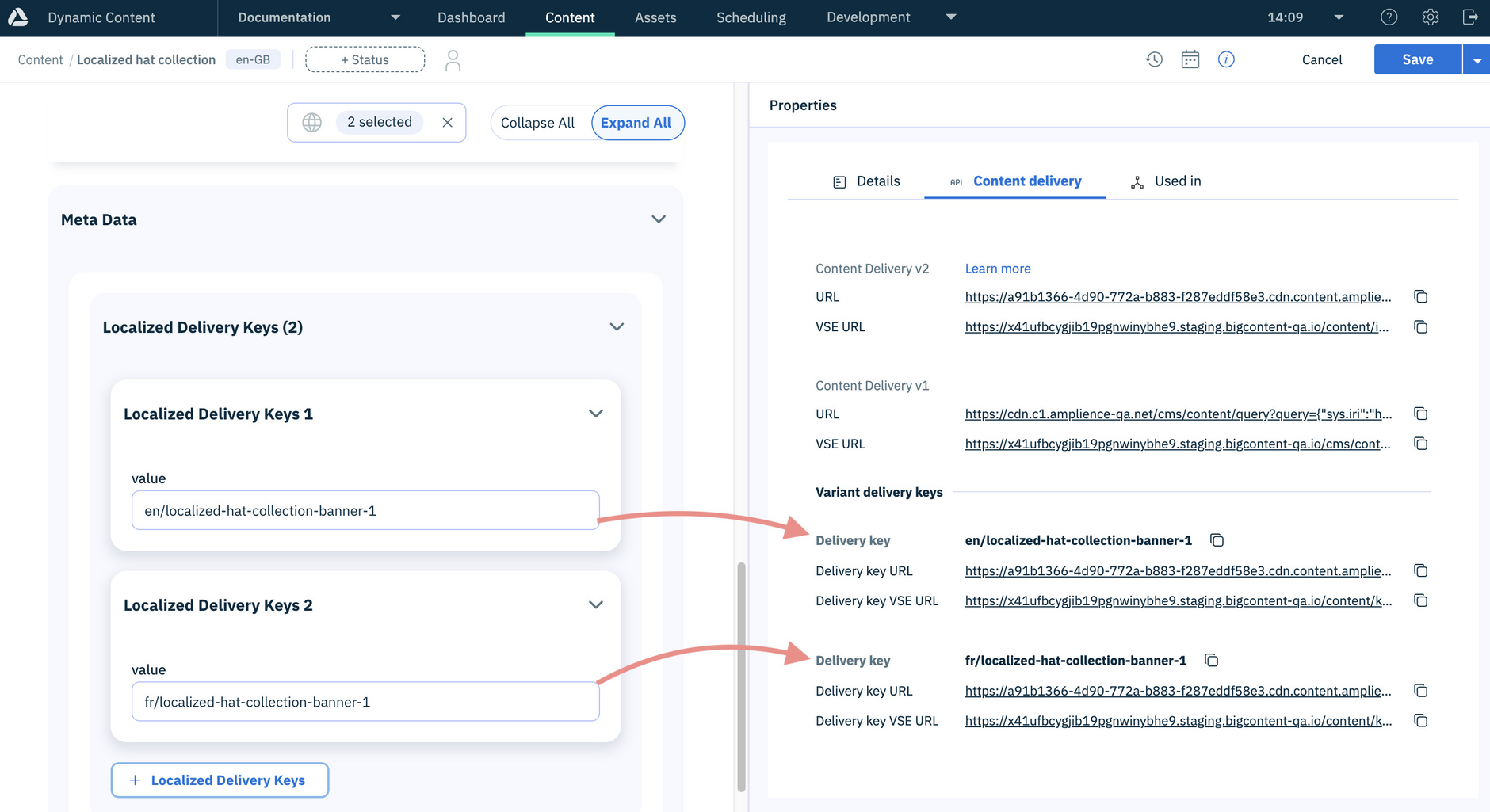Clear the 2 selected locales filter
Viewport: 1490px width, 812px height.
coord(447,123)
